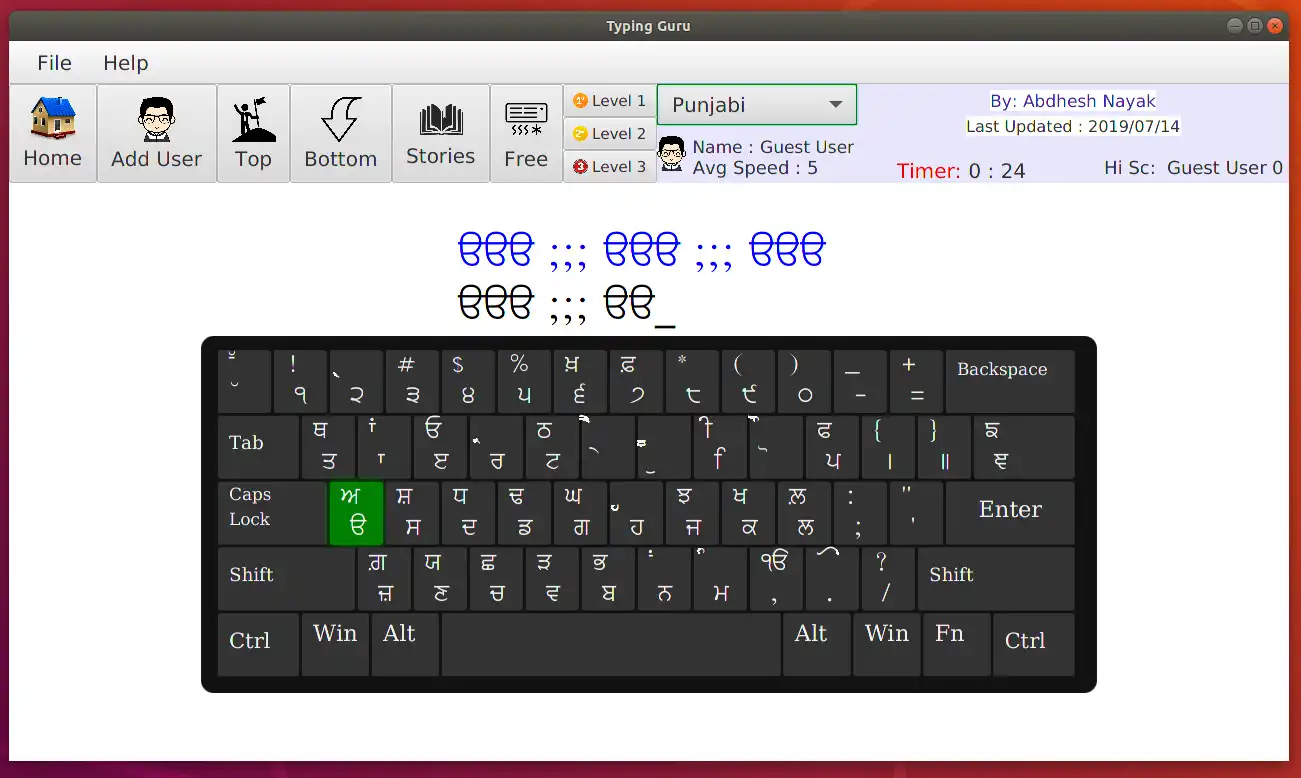Choose Level 2 difficulty

point(610,134)
